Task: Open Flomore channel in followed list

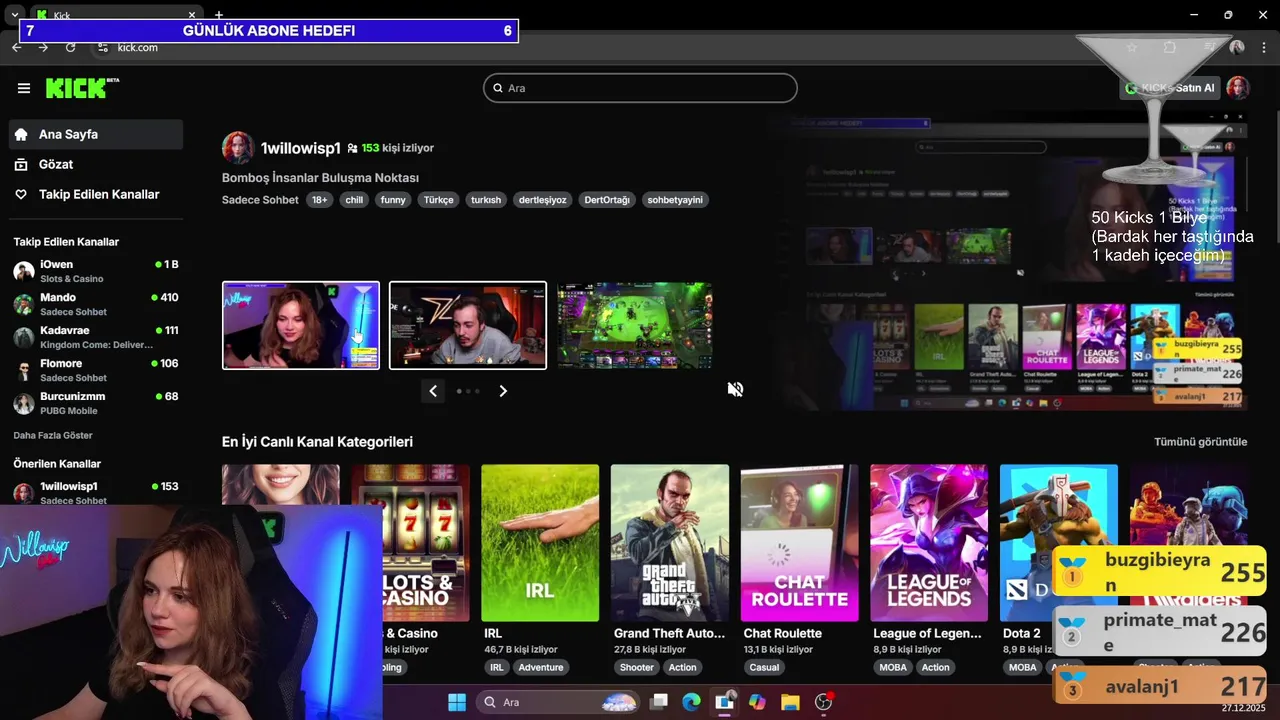Action: pyautogui.click(x=96, y=370)
